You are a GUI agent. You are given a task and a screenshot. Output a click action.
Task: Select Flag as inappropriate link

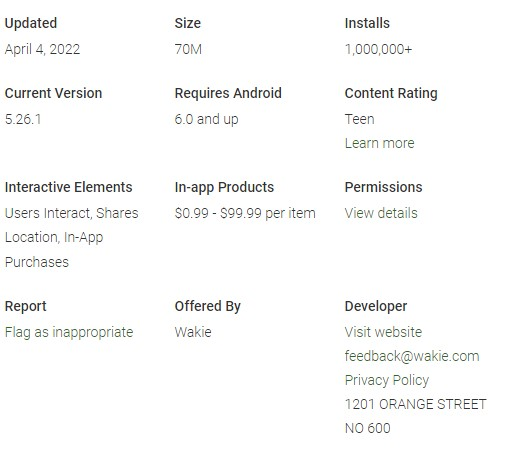click(x=69, y=332)
